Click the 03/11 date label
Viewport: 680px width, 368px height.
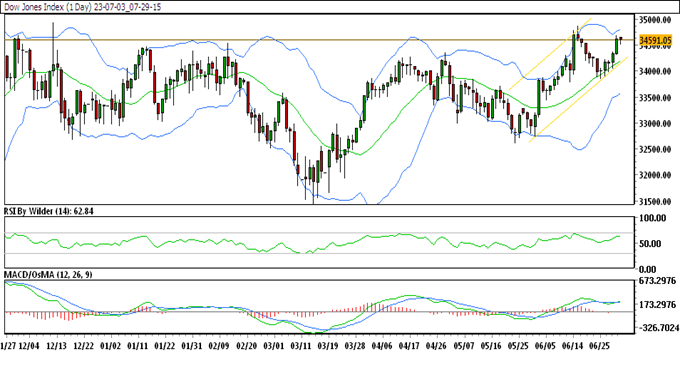click(301, 345)
